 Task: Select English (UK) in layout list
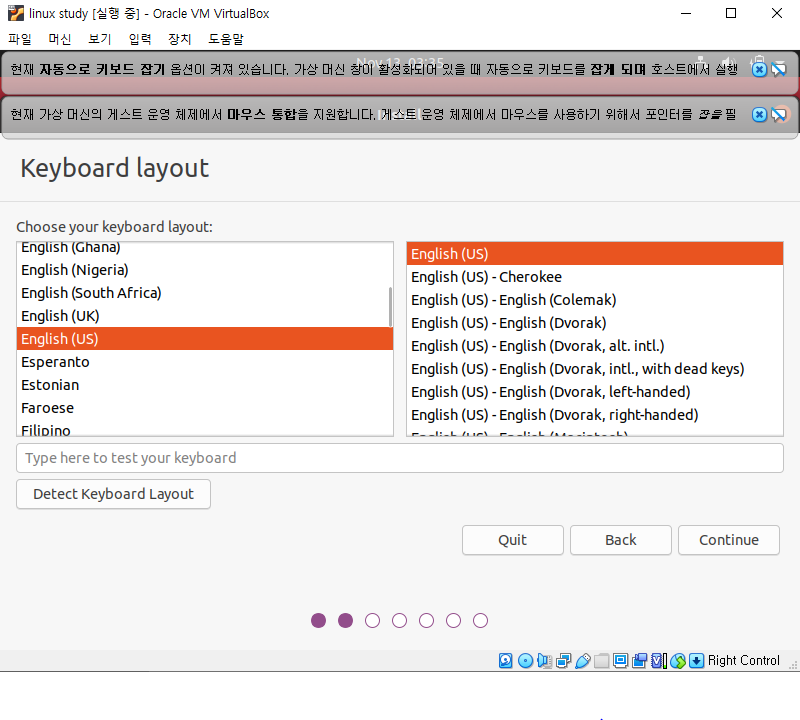(x=205, y=316)
